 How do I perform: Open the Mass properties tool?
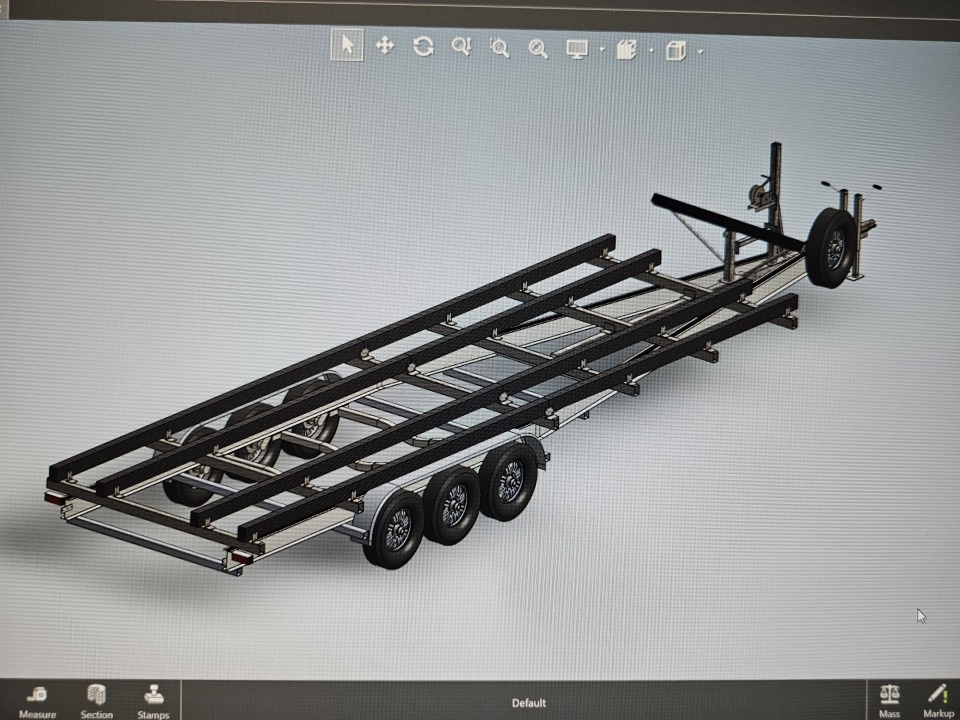(890, 701)
